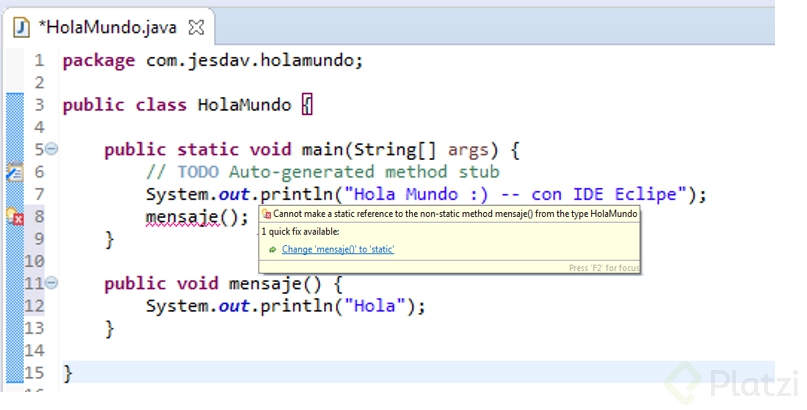
Task: Collapse the mensaje method fold marker
Action: (x=51, y=282)
